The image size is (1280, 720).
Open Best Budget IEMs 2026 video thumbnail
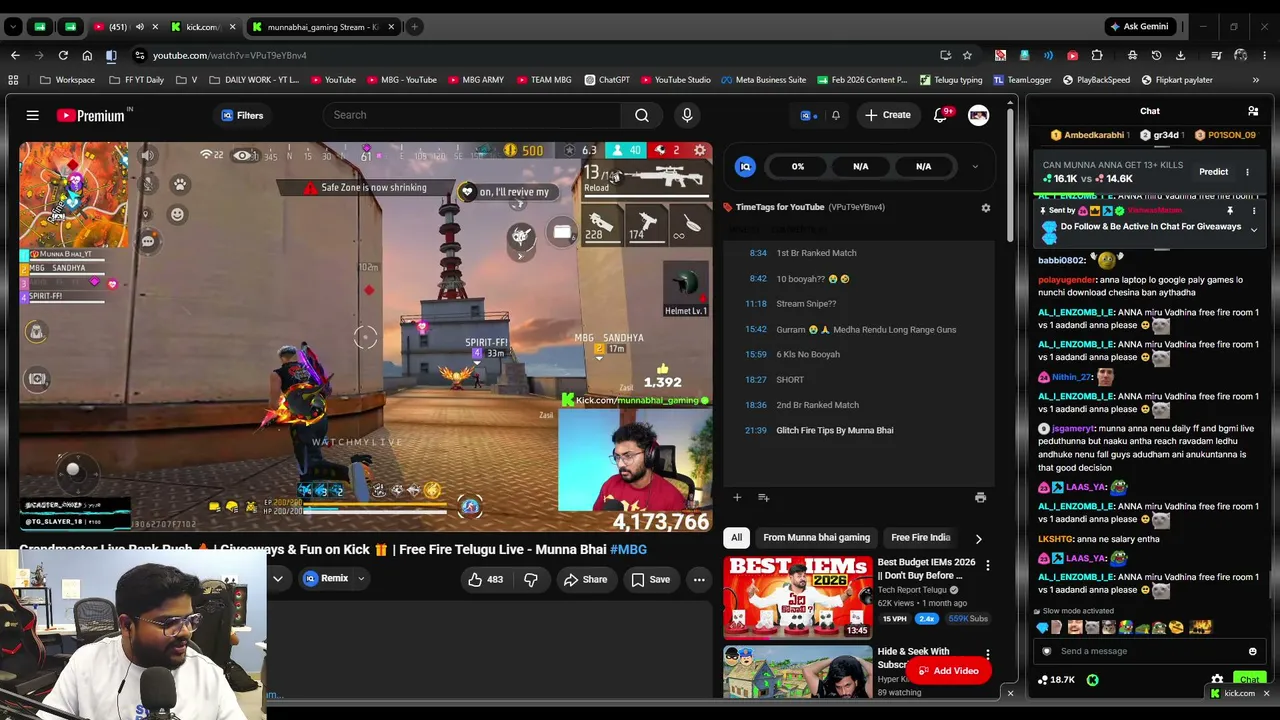[x=797, y=597]
